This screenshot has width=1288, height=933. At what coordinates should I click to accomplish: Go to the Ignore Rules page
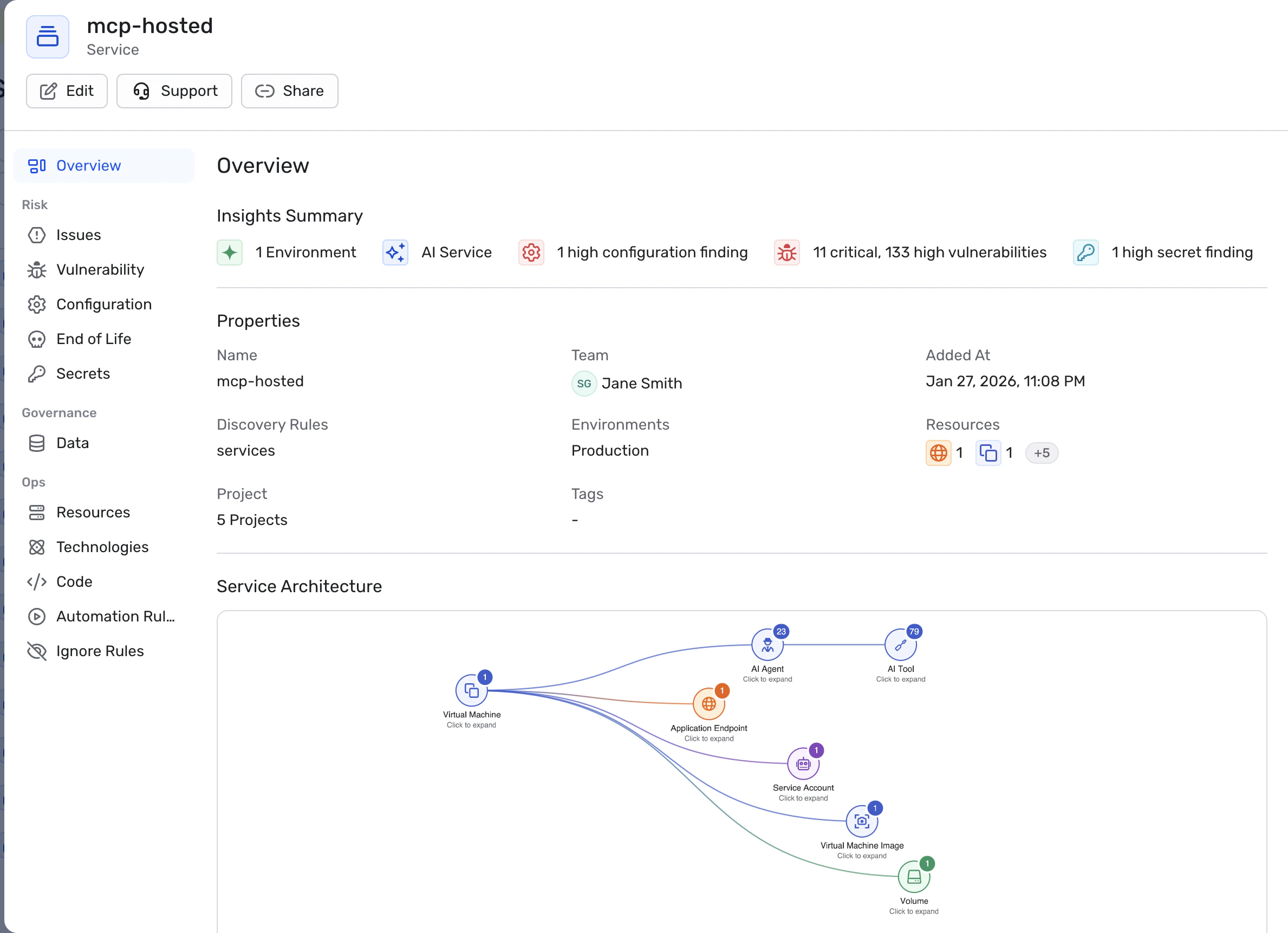pyautogui.click(x=100, y=651)
